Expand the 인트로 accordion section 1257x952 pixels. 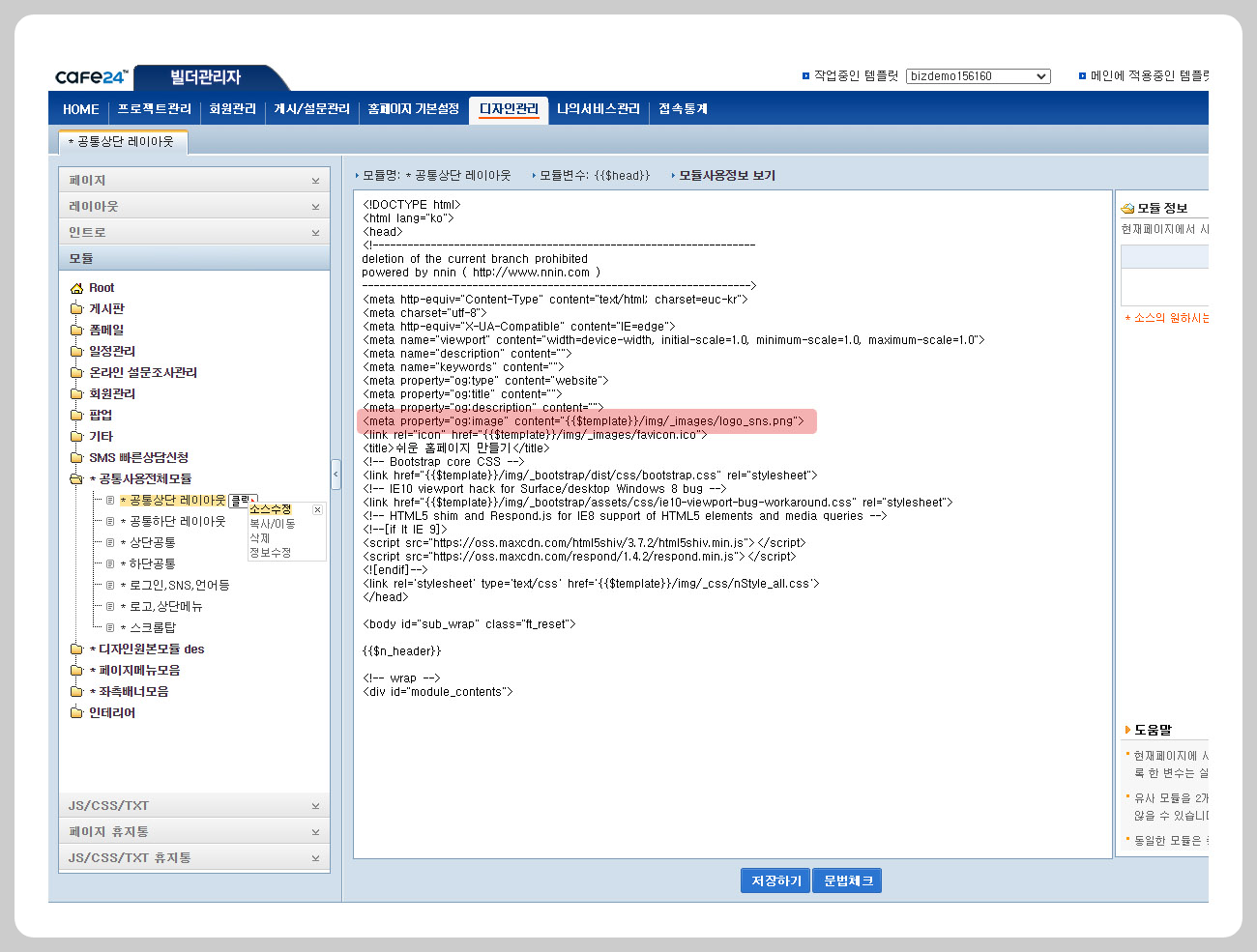194,233
